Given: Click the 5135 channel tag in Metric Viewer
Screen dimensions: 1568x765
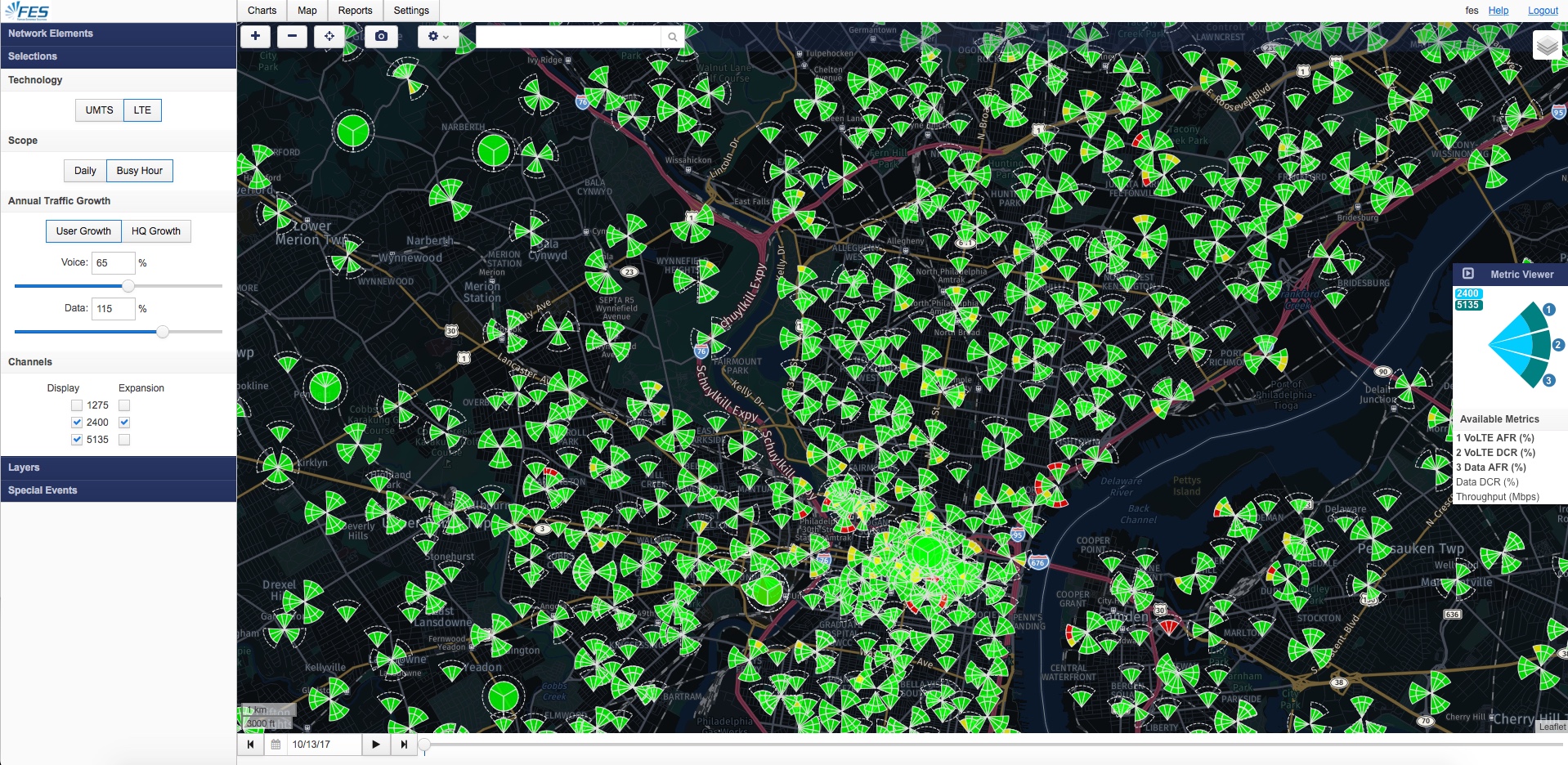Looking at the screenshot, I should pyautogui.click(x=1467, y=305).
